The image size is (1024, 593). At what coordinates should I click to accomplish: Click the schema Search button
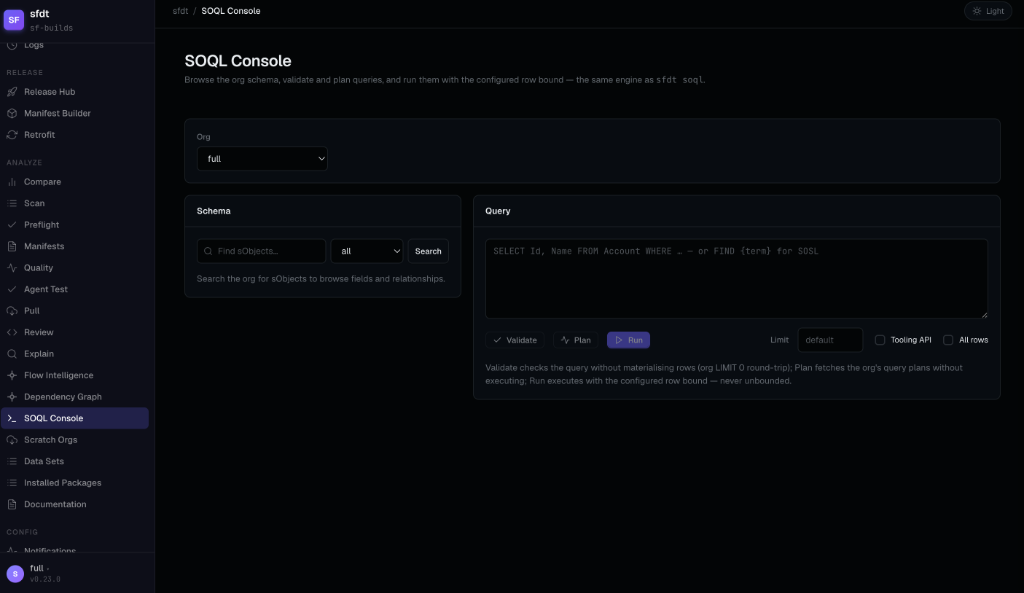pyautogui.click(x=428, y=251)
